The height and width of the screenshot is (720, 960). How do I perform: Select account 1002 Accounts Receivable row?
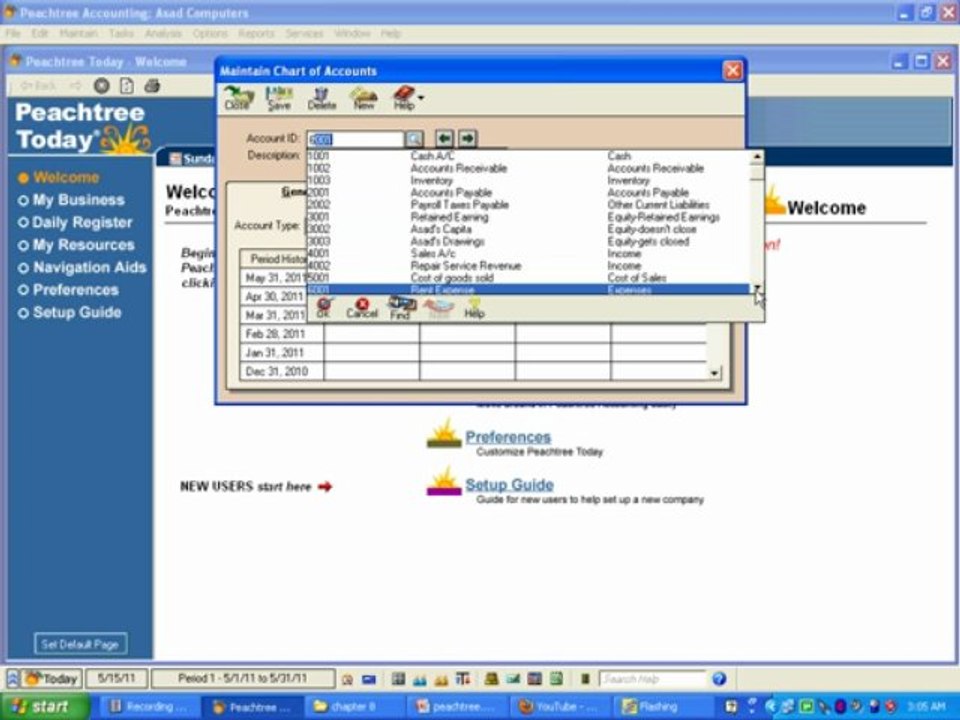(x=528, y=168)
